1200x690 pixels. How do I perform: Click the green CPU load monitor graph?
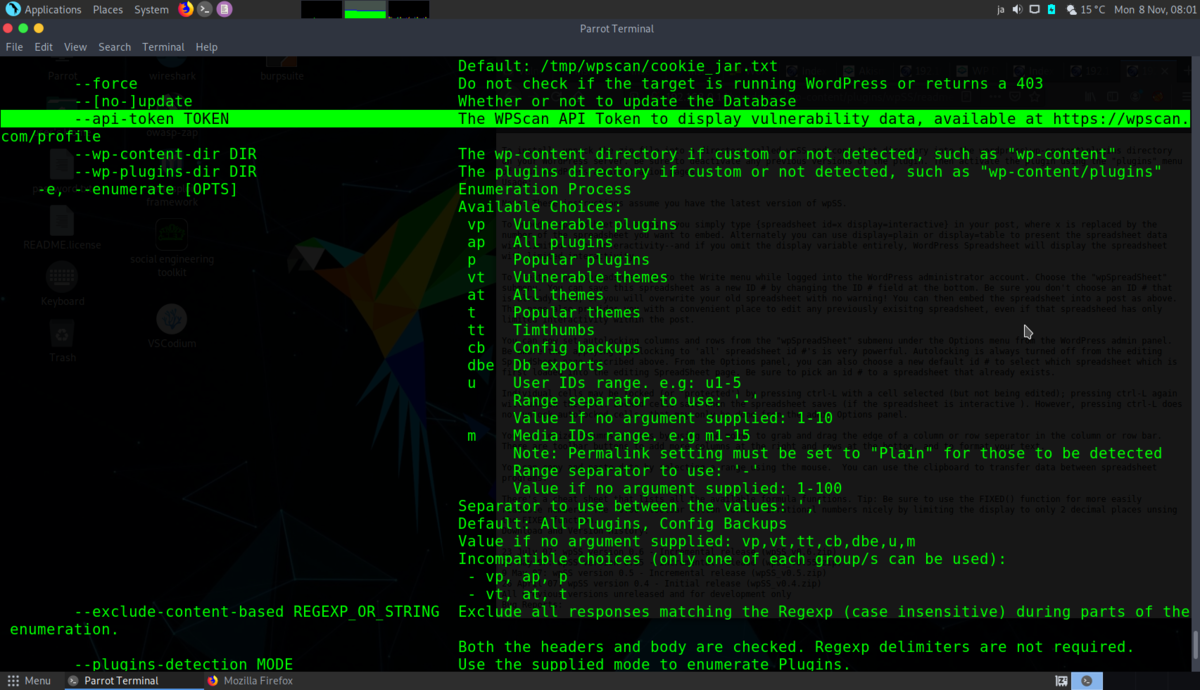pyautogui.click(x=365, y=10)
